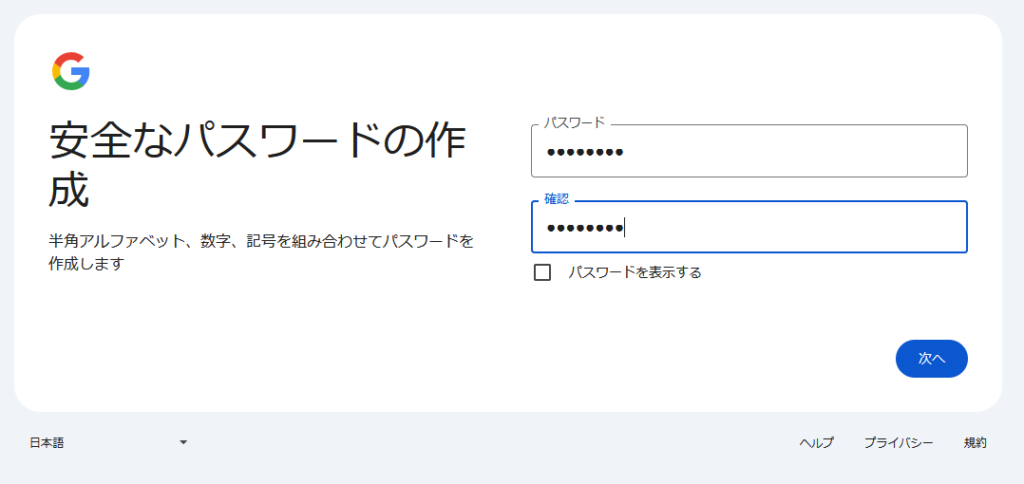The width and height of the screenshot is (1024, 484).
Task: Open the プライバシー link
Action: coord(898,442)
